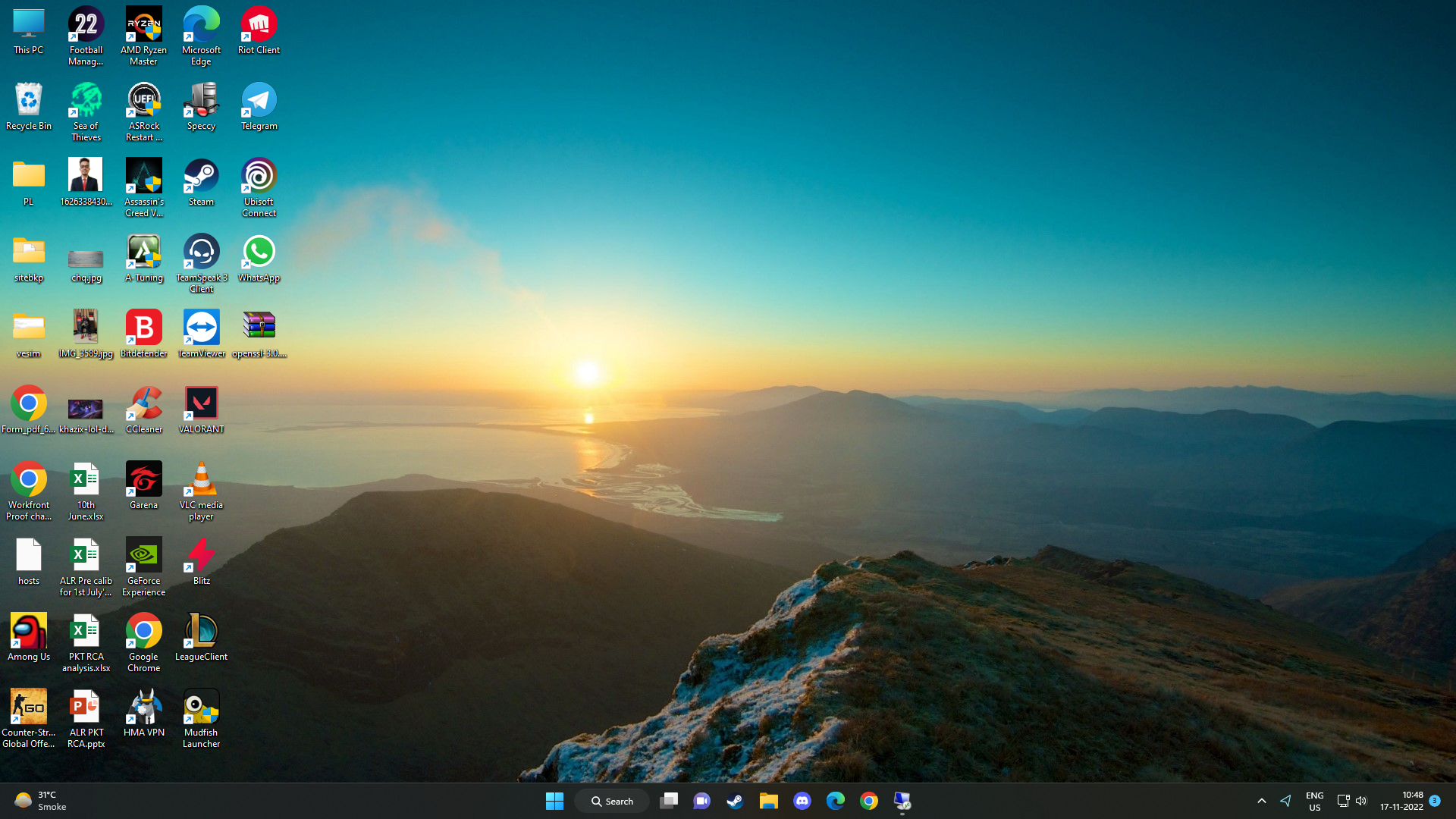The image size is (1456, 819).
Task: Select the 1626338430 portrait image file
Action: point(86,184)
